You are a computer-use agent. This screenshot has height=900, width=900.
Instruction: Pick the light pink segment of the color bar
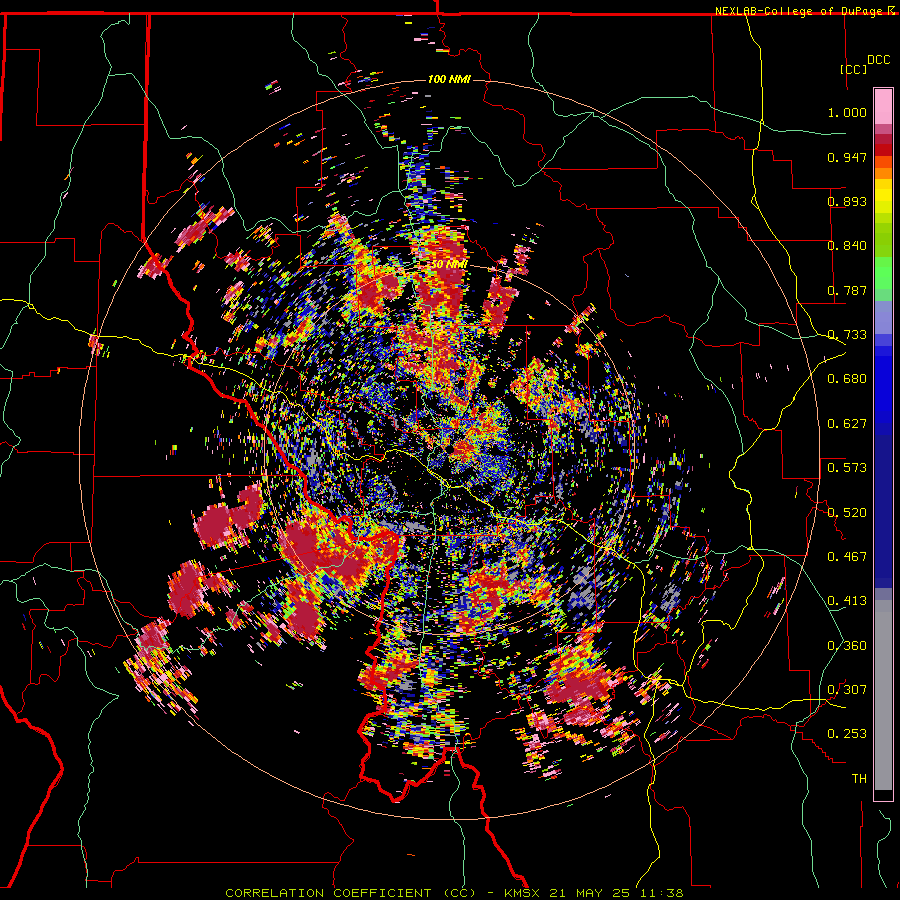coord(883,106)
